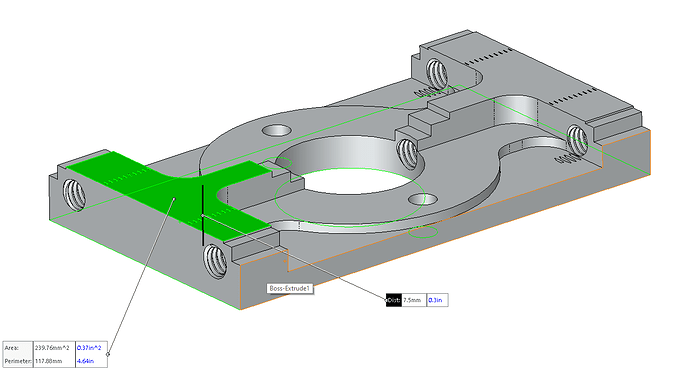Viewport: 690px width, 368px height.
Task: Select the large green sketch circle outline
Action: point(350,197)
